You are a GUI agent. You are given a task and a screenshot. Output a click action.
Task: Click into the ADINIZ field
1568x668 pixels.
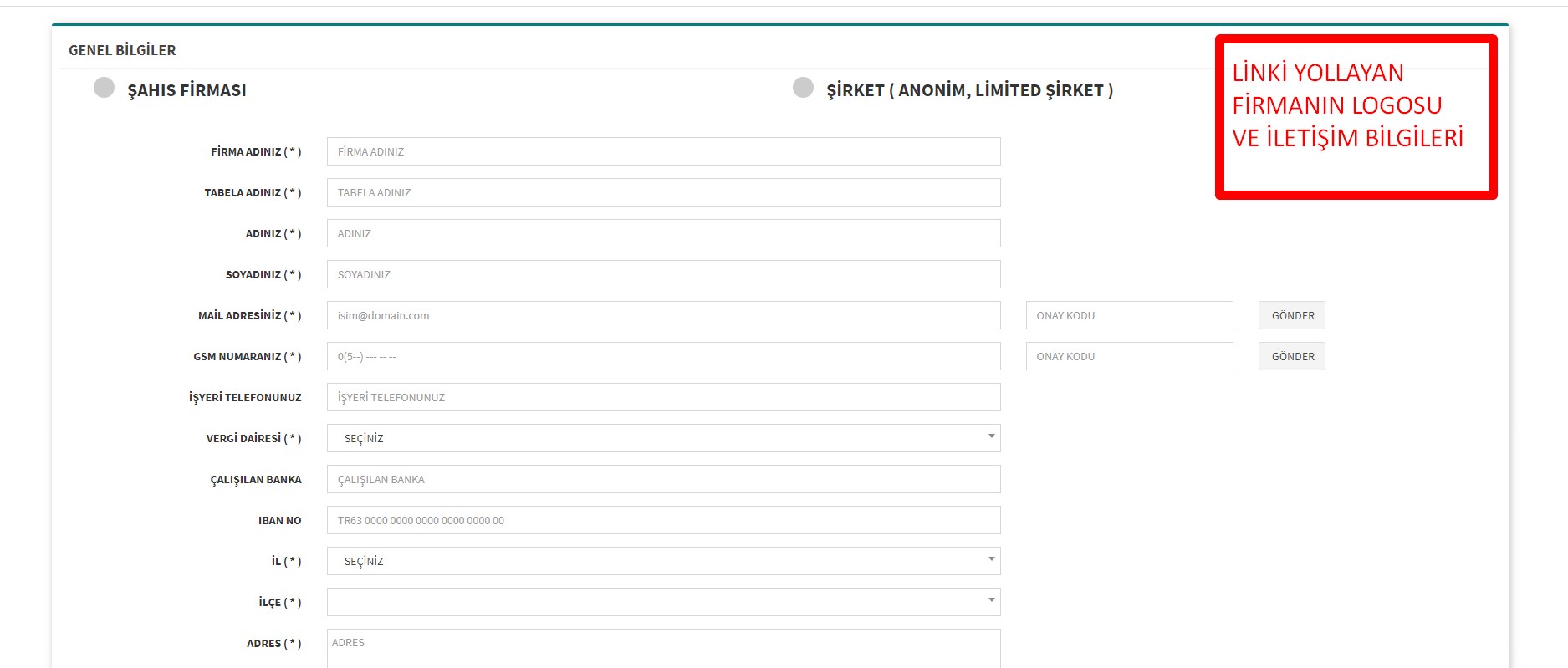(662, 233)
